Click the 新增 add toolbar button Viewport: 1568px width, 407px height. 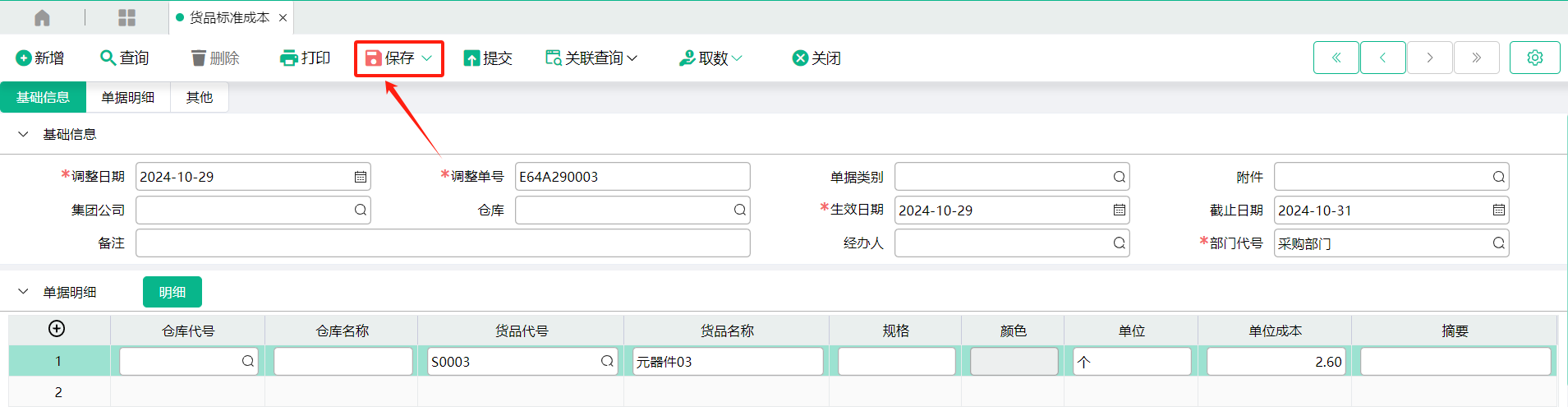40,58
